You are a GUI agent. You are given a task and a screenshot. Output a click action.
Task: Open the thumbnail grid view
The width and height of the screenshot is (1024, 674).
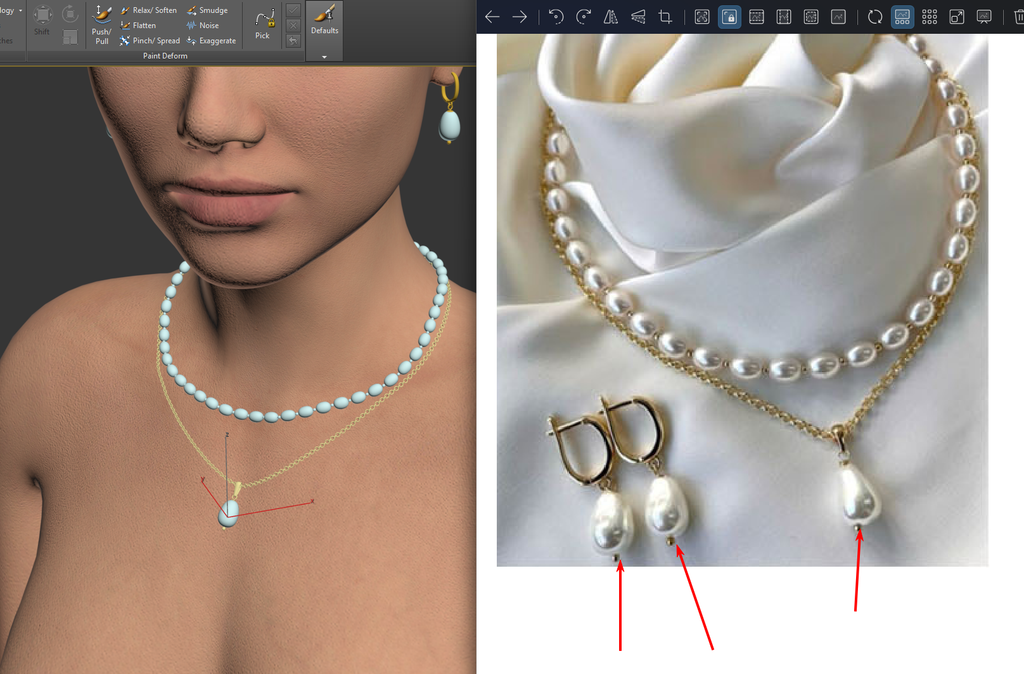tap(929, 16)
